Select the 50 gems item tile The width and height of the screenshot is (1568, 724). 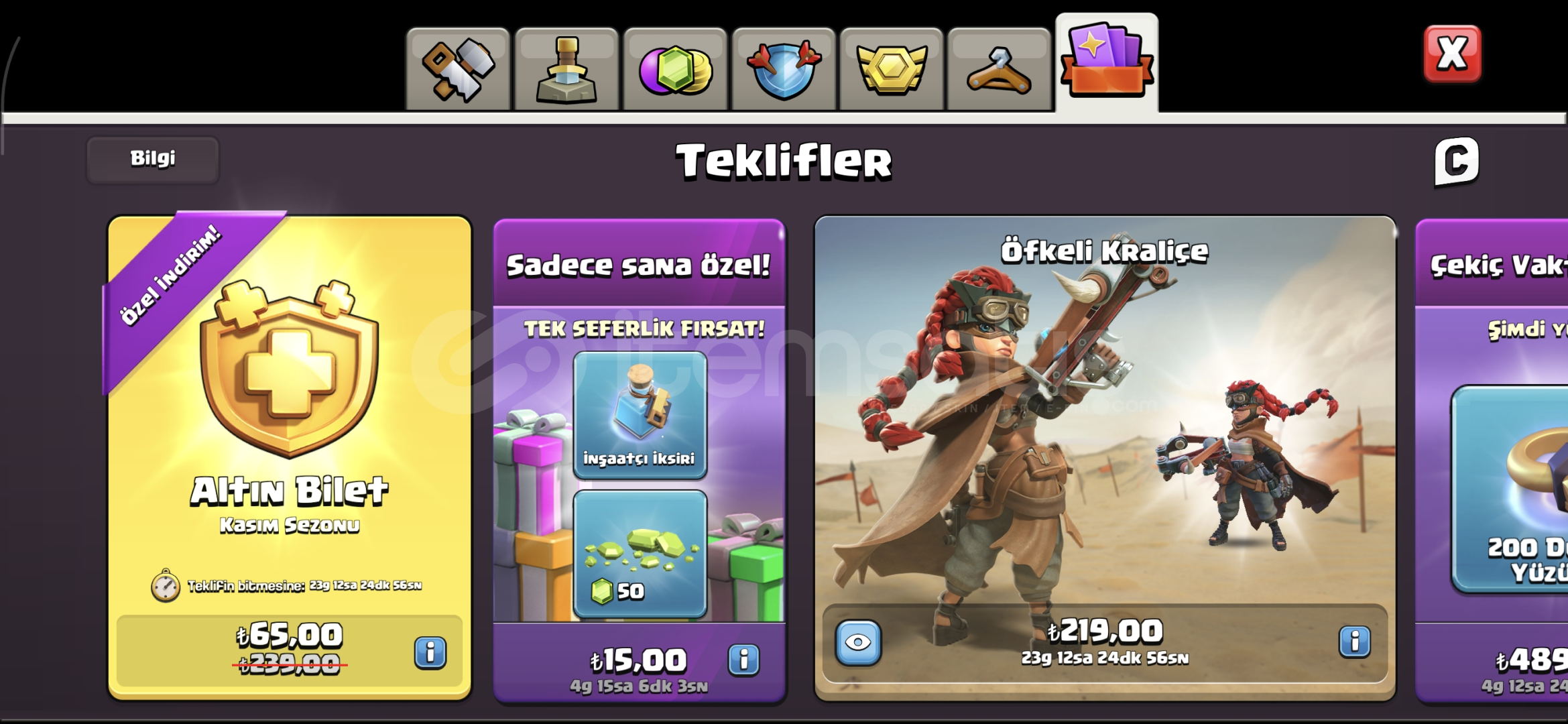click(x=640, y=554)
